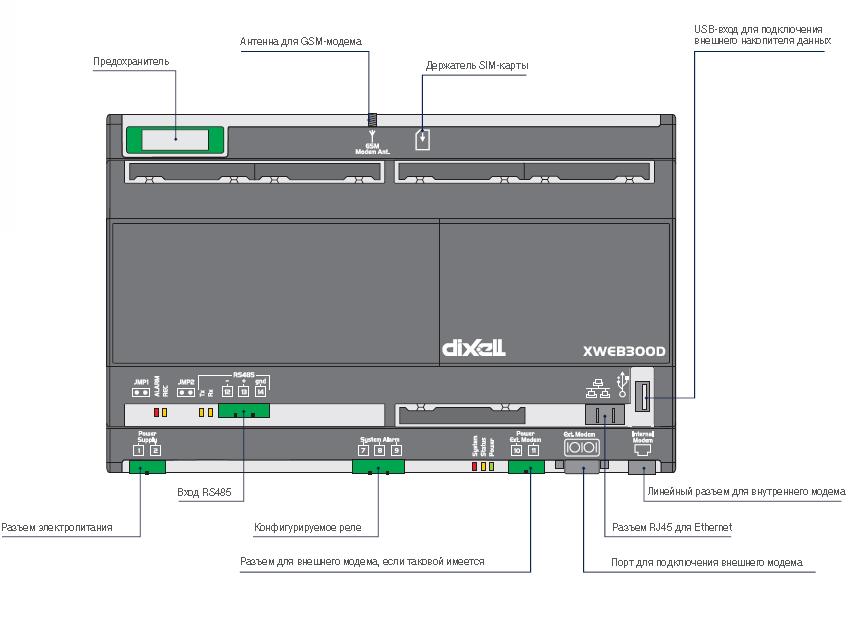Click the GSM antenna symbol icon

tap(372, 135)
